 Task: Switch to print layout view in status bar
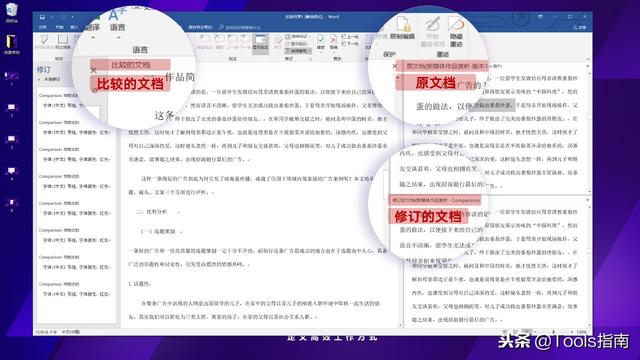[516, 331]
